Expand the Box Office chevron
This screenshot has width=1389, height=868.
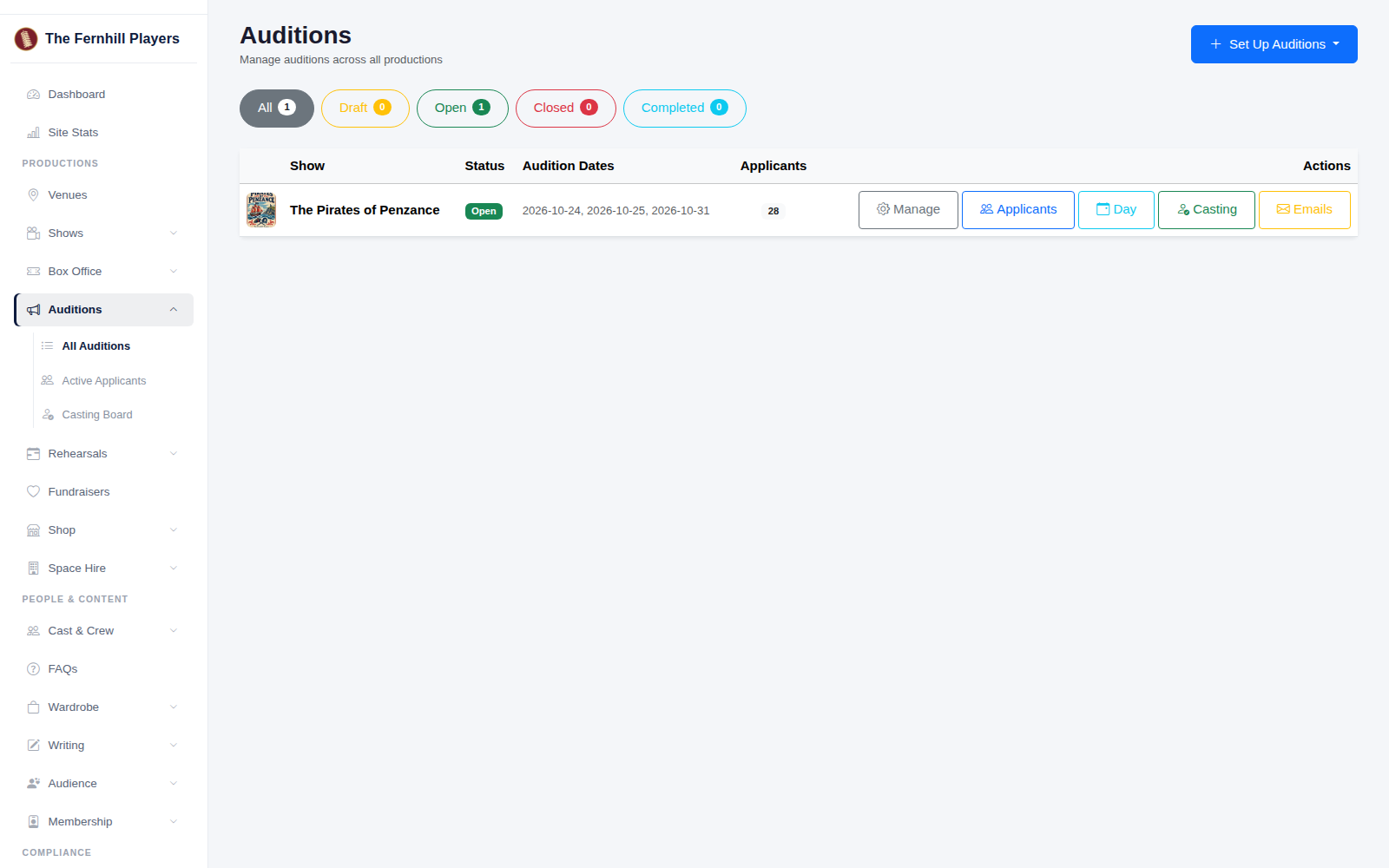tap(174, 272)
